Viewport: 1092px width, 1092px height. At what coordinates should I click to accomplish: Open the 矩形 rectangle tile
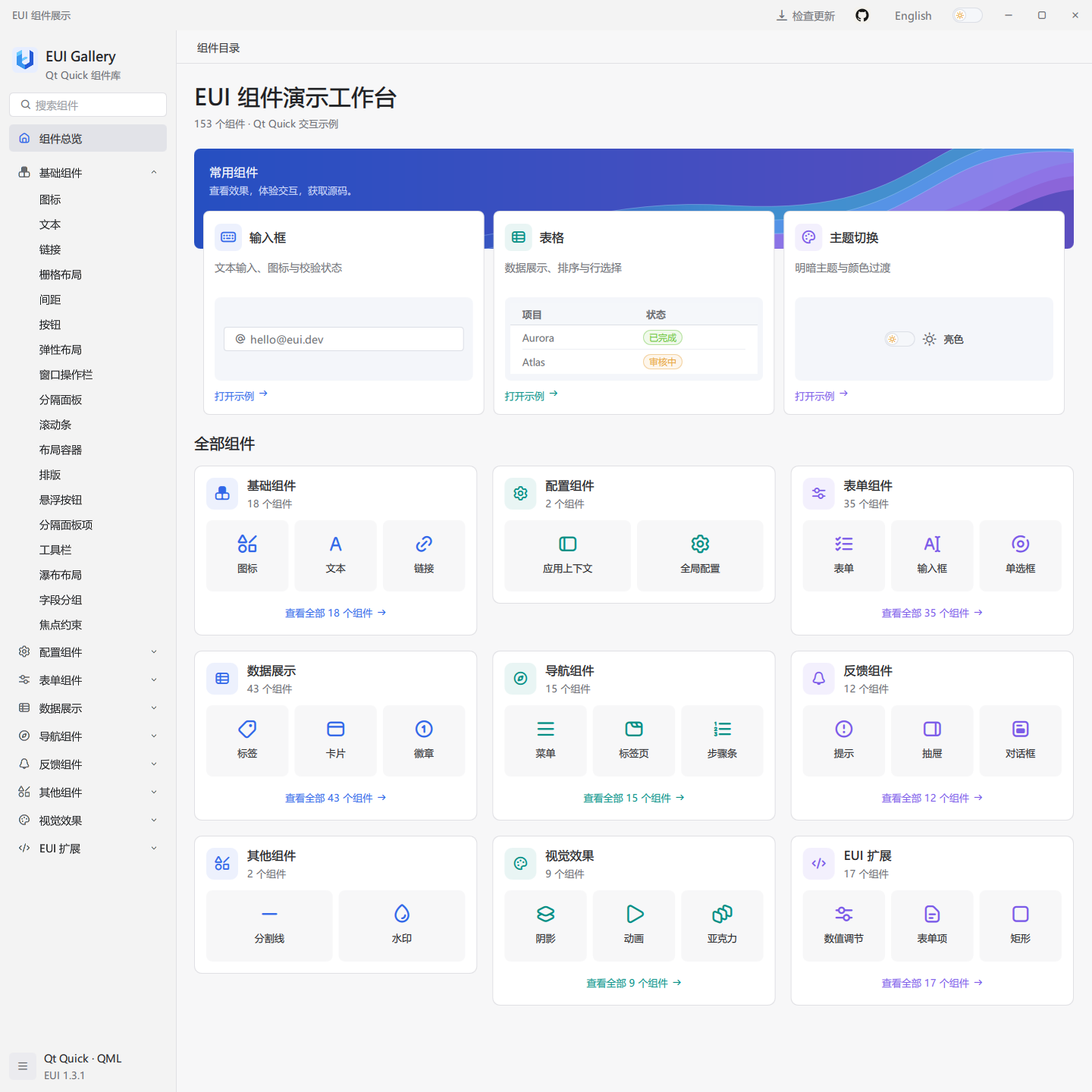coord(1020,926)
